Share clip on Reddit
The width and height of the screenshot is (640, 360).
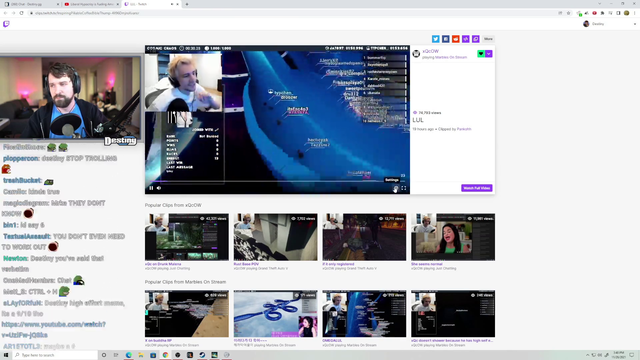(456, 39)
